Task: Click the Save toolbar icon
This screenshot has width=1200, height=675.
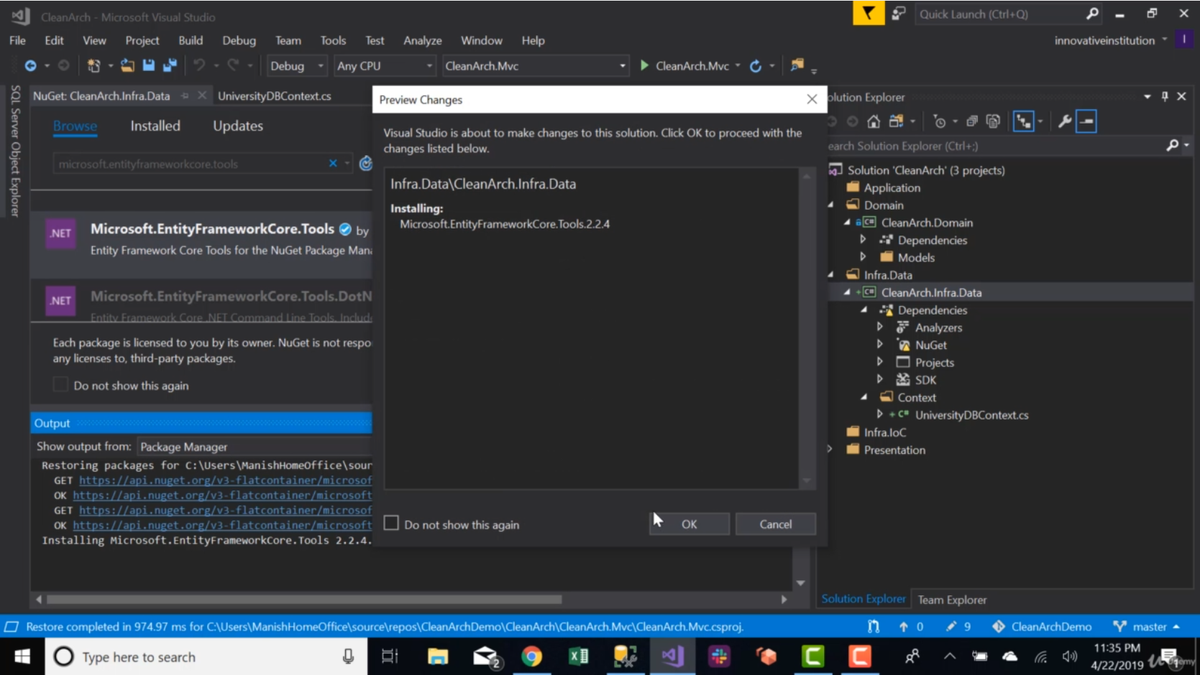Action: point(148,66)
